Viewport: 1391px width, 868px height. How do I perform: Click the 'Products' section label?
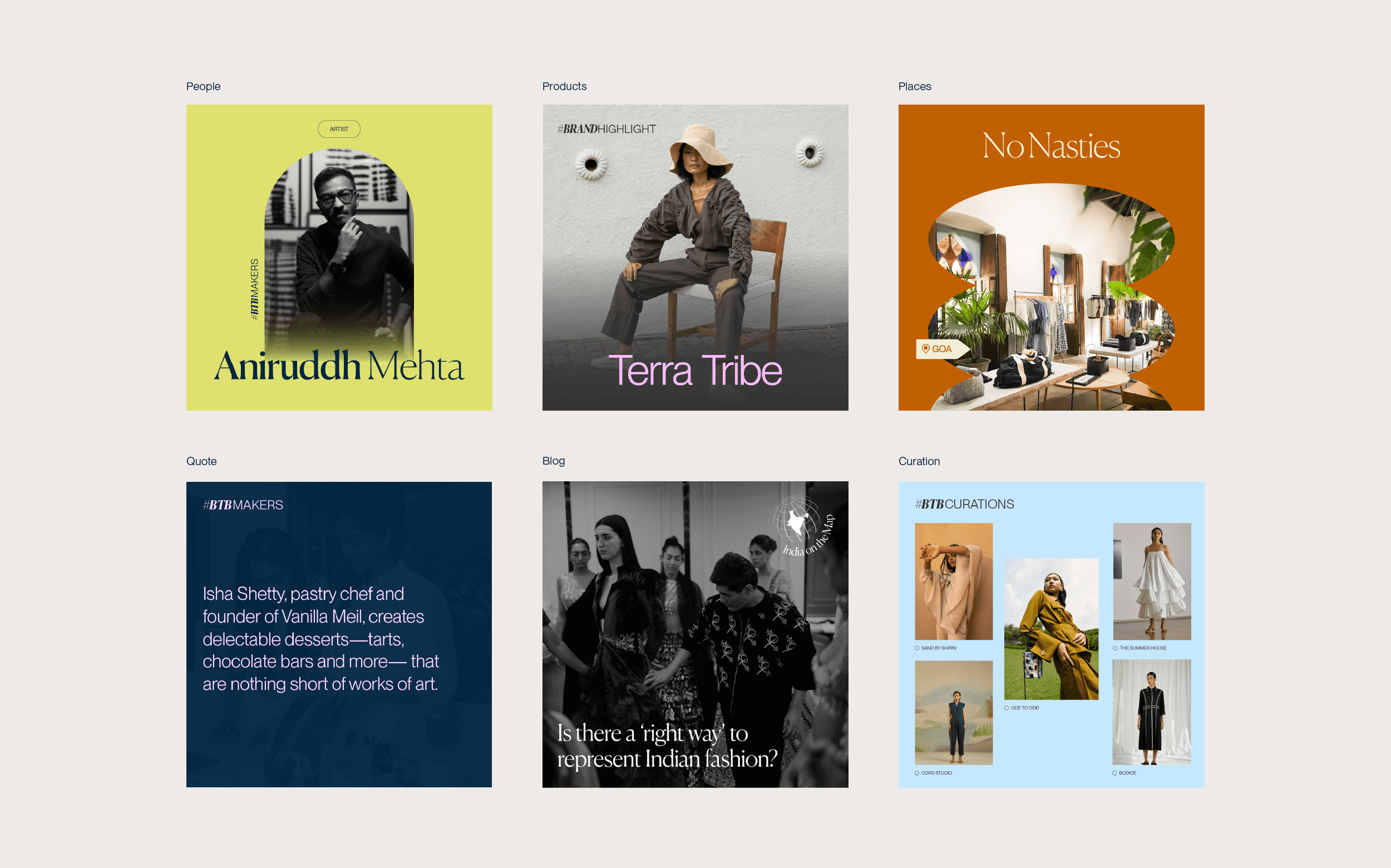pyautogui.click(x=564, y=87)
